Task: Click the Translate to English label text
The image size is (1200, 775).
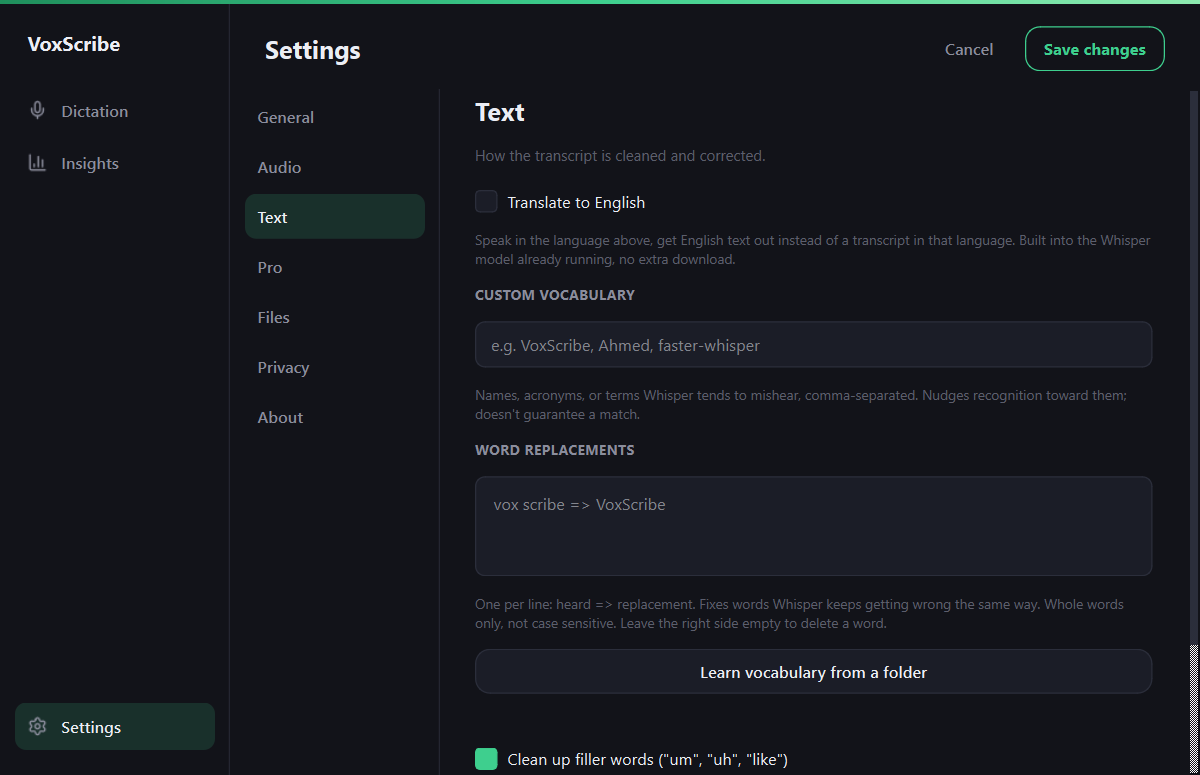Action: point(576,202)
